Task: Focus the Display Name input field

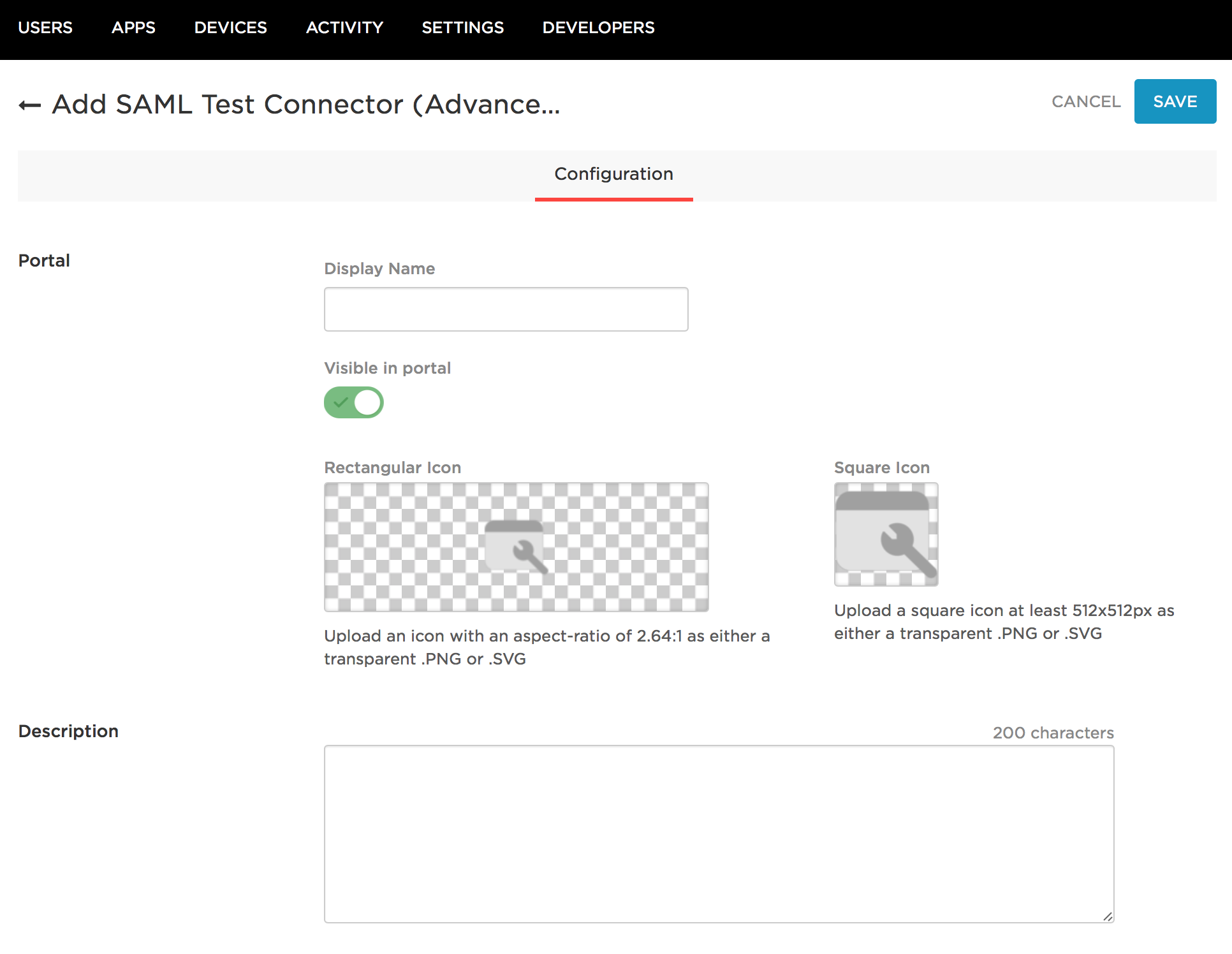Action: click(506, 309)
